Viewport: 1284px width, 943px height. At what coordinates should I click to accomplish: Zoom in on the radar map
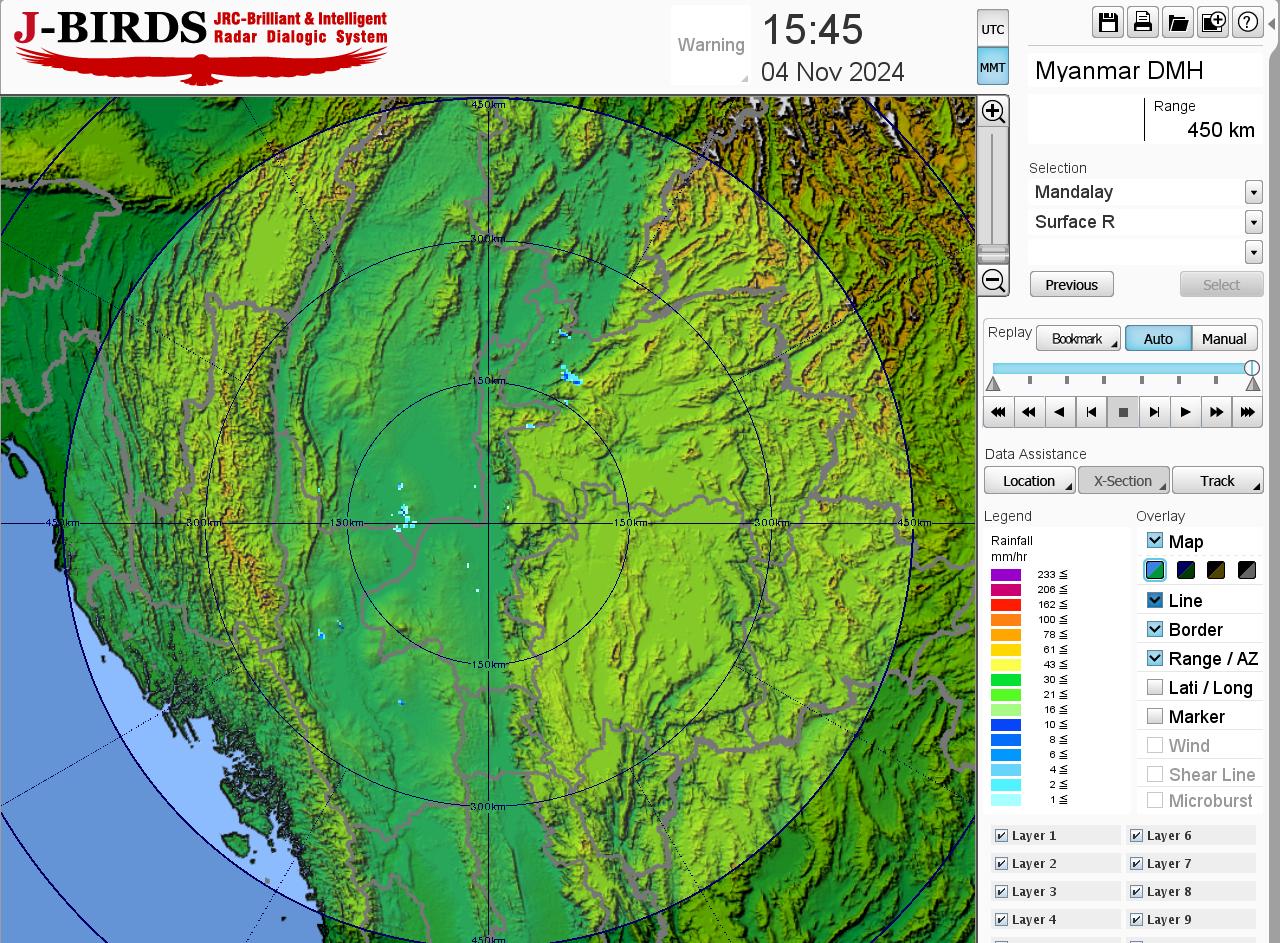pos(993,111)
